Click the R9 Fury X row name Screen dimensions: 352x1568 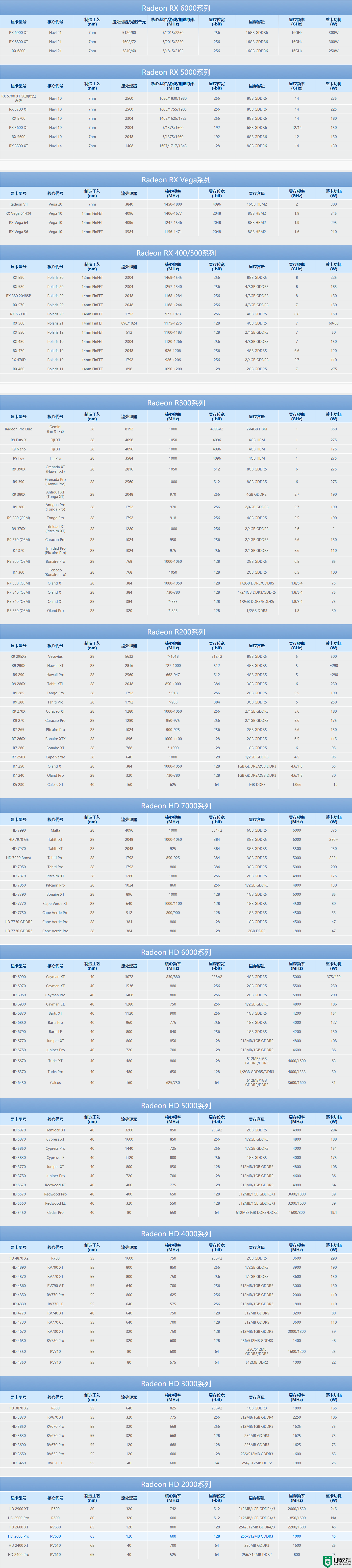coord(18,440)
